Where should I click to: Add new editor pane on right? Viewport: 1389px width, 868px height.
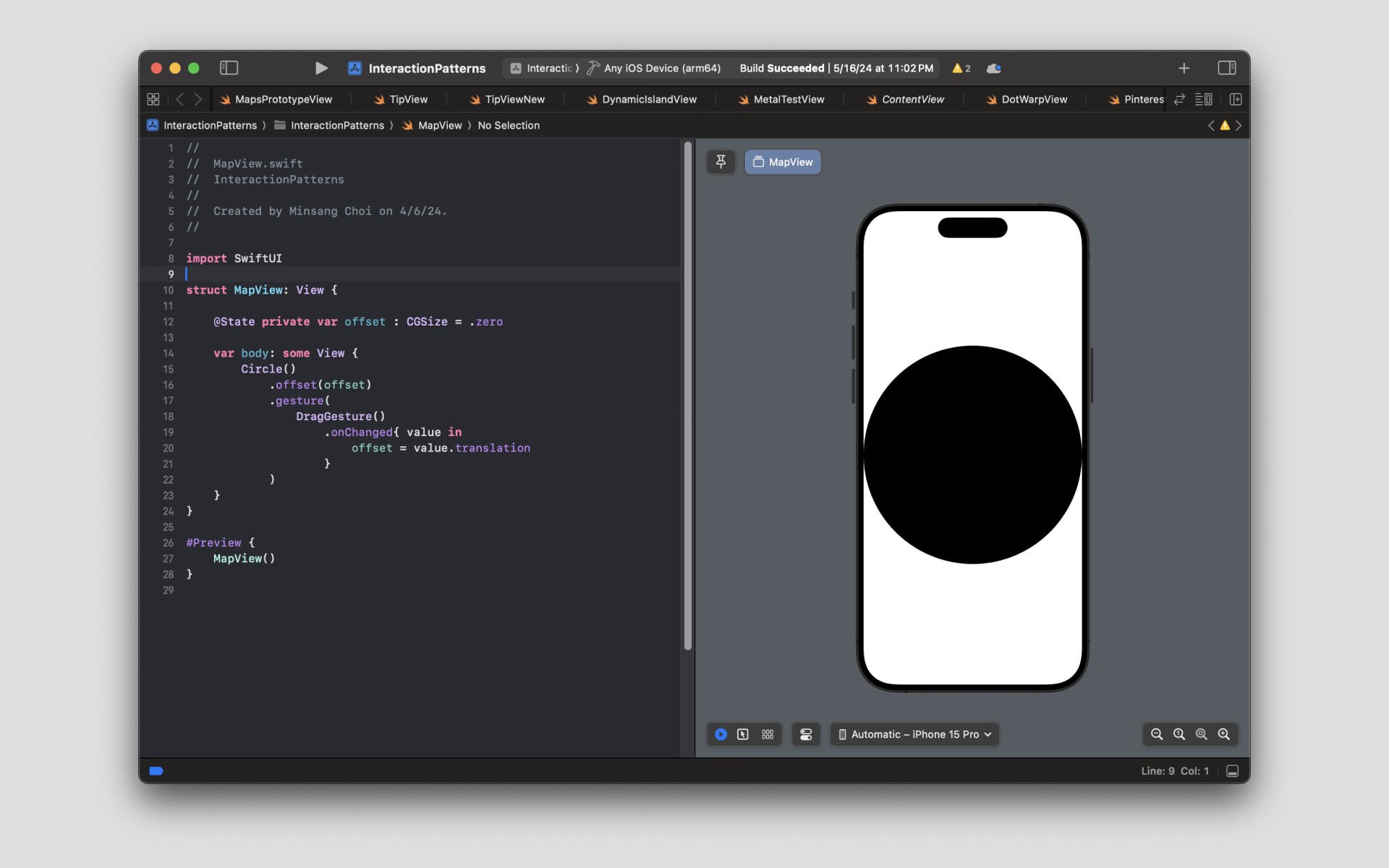[1236, 99]
